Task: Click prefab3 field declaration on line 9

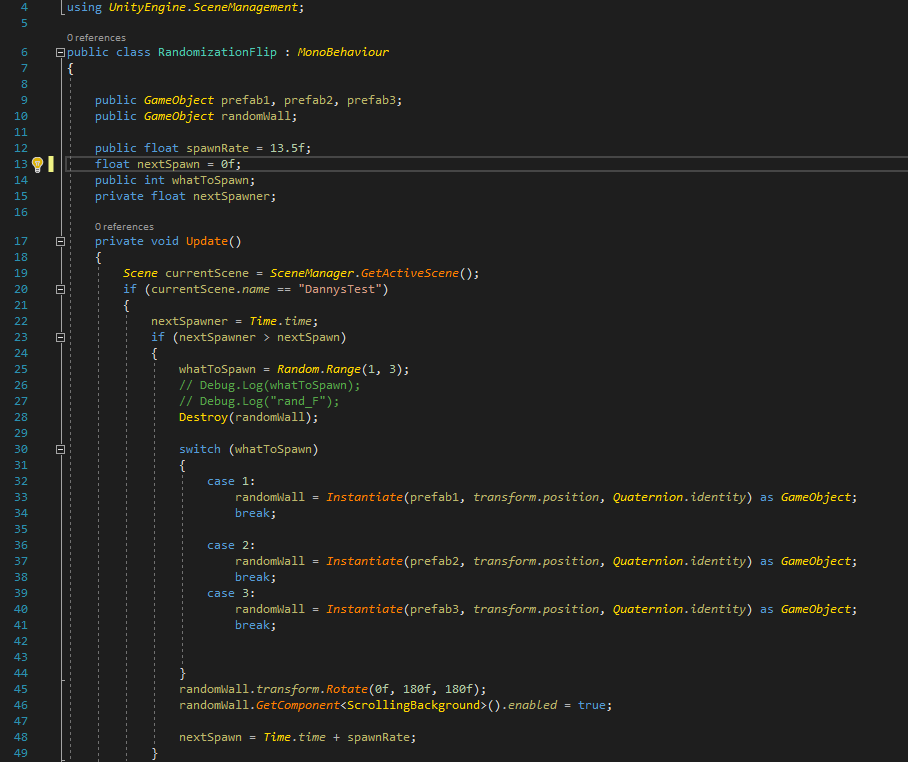Action: click(371, 100)
